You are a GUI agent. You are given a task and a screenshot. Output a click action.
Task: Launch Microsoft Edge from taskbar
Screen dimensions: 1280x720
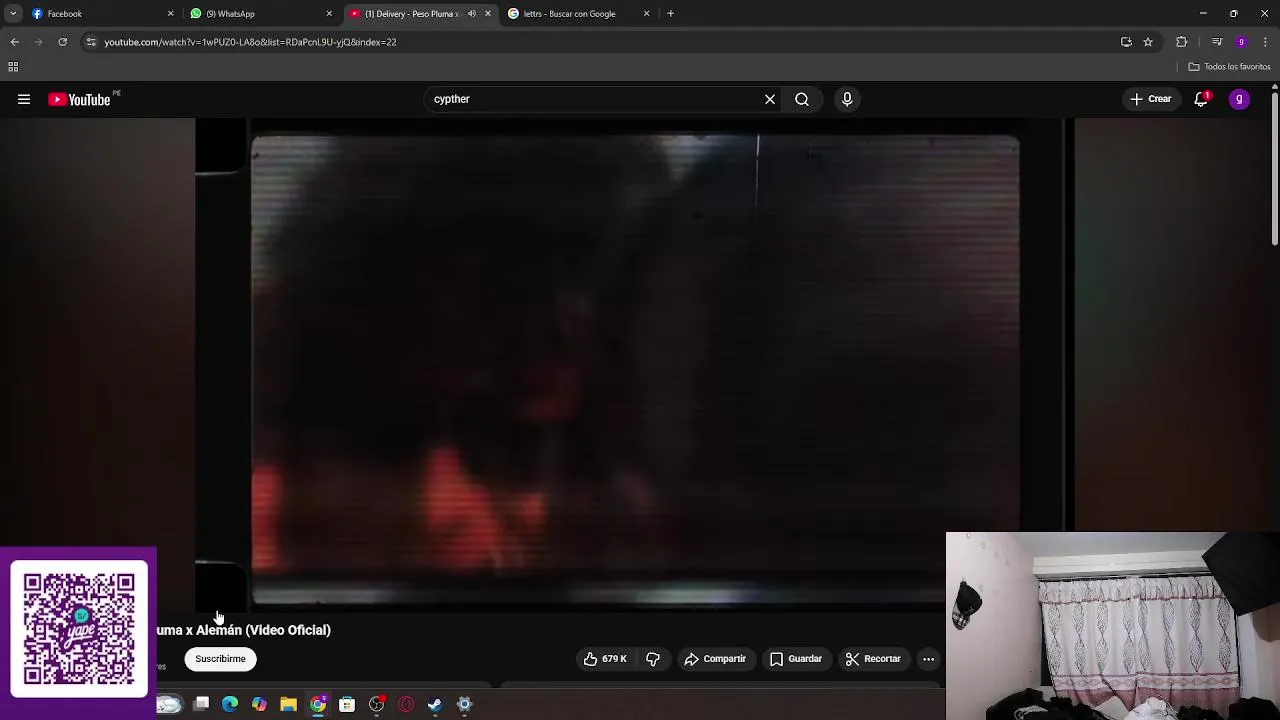tap(230, 704)
